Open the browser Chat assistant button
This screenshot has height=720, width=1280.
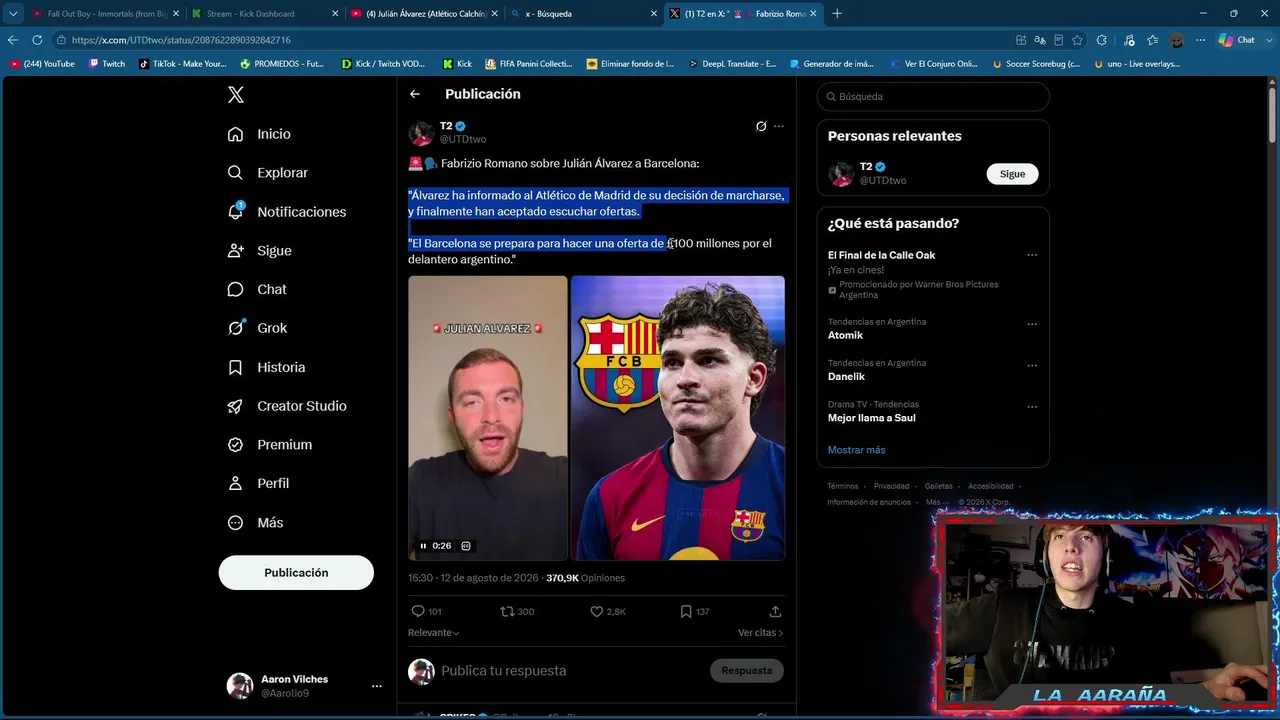(1237, 40)
